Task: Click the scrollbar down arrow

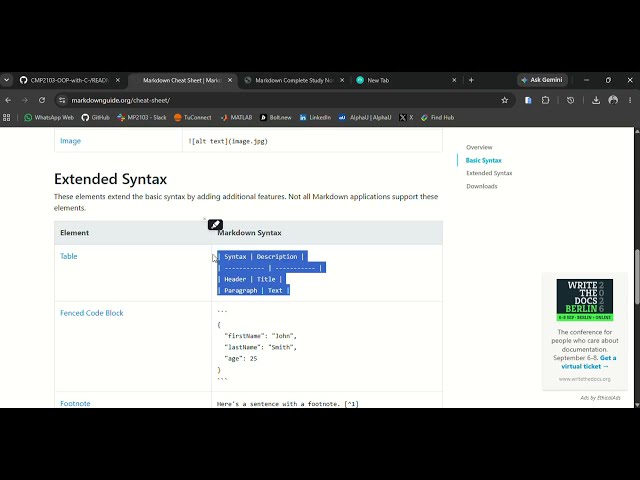Action: [x=637, y=405]
